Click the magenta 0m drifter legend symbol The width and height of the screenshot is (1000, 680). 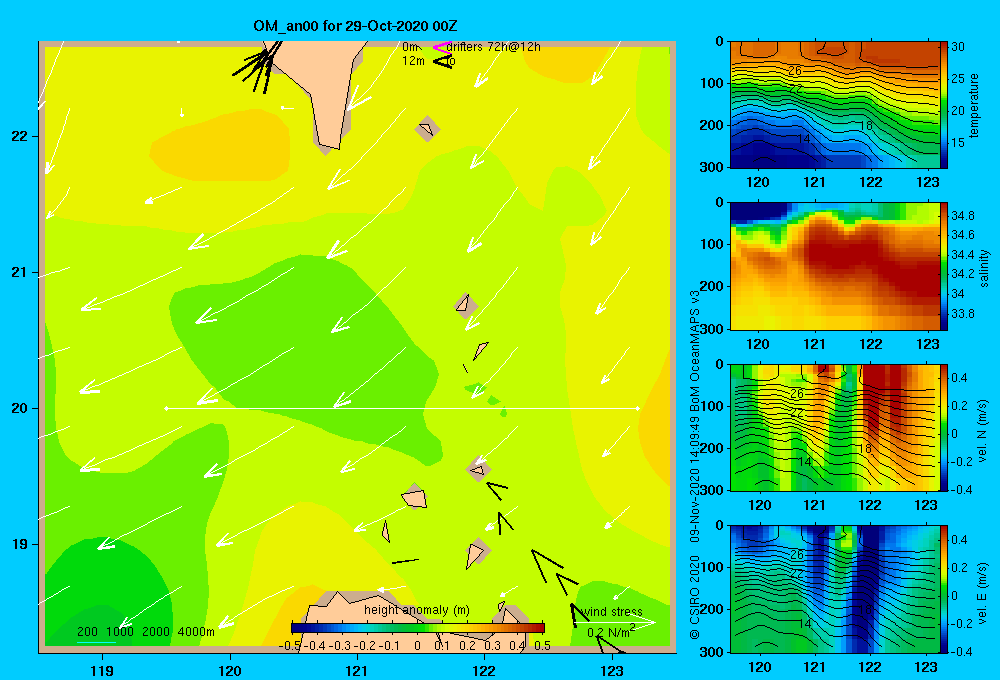coord(441,47)
